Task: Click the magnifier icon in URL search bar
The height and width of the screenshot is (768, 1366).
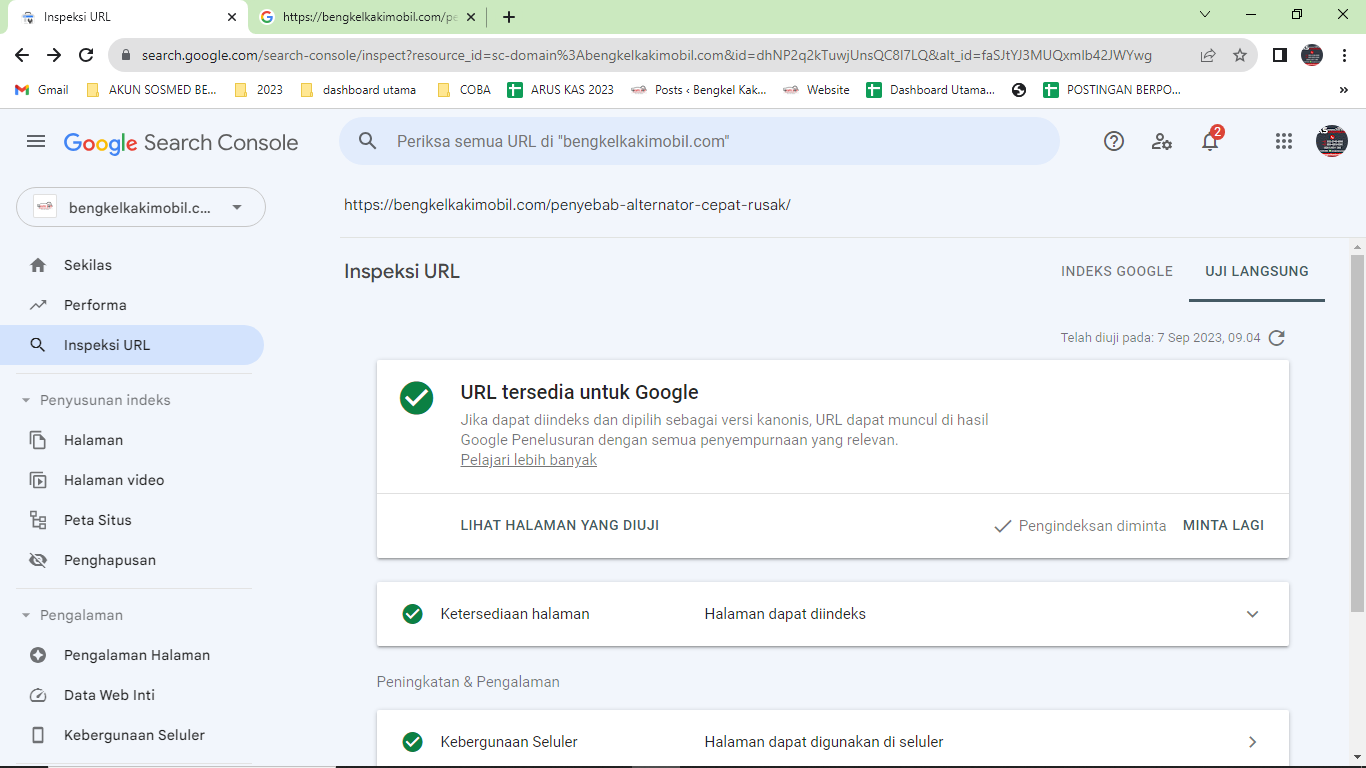Action: pyautogui.click(x=368, y=142)
